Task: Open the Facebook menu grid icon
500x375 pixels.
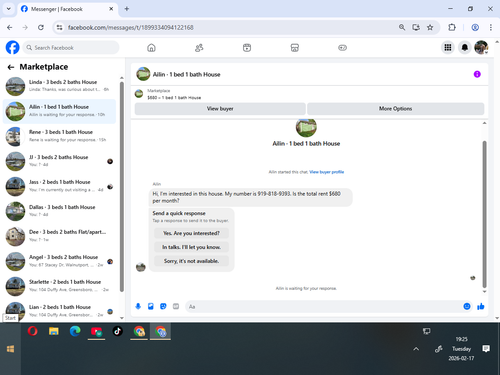Action: point(448,48)
